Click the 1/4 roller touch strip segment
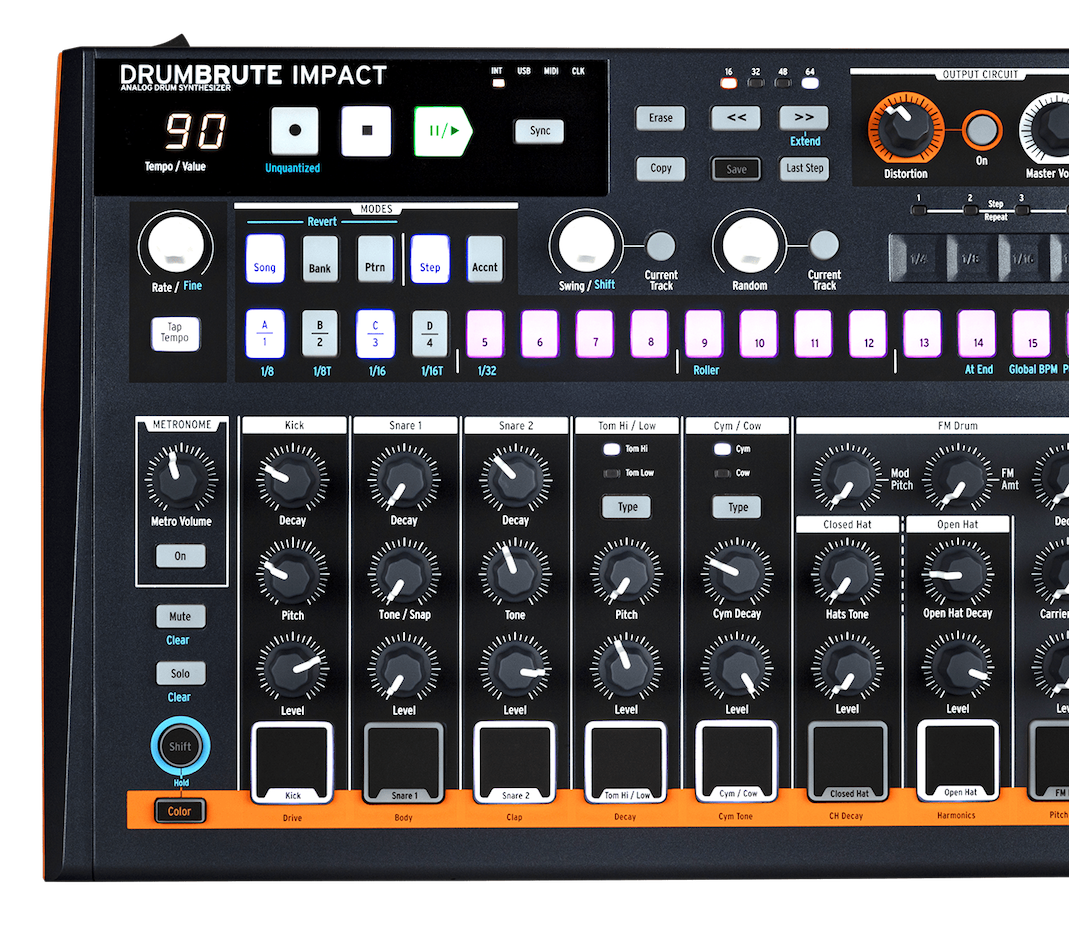Screen dimensions: 1069x927 click(x=918, y=258)
